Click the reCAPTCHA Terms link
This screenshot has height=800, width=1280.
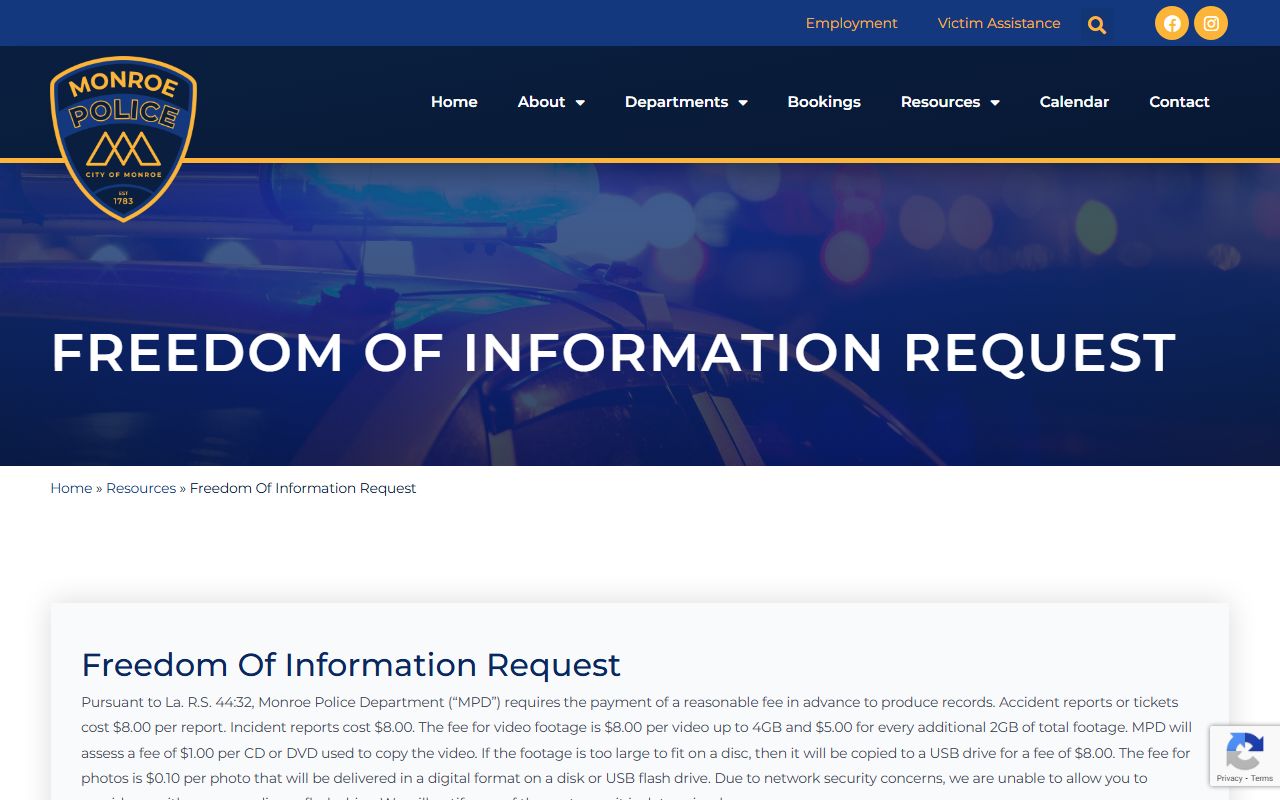(1262, 778)
